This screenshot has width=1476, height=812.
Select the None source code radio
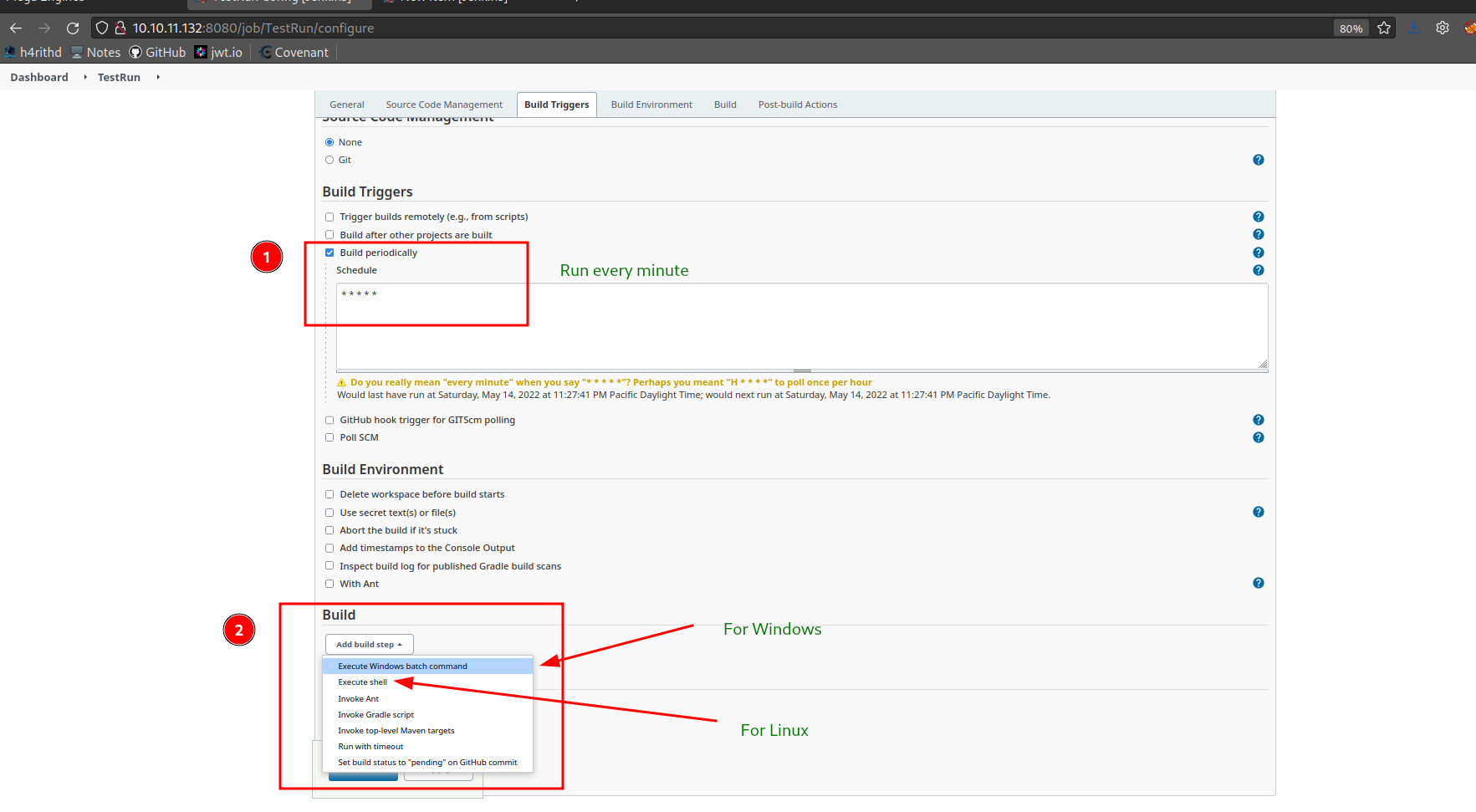coord(329,142)
